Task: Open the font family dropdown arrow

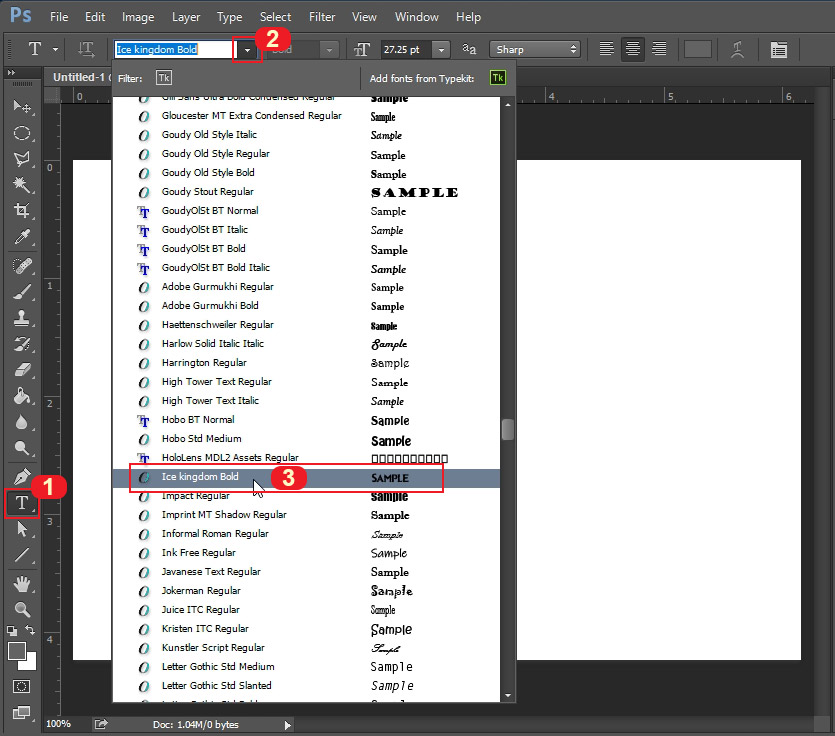Action: point(248,50)
